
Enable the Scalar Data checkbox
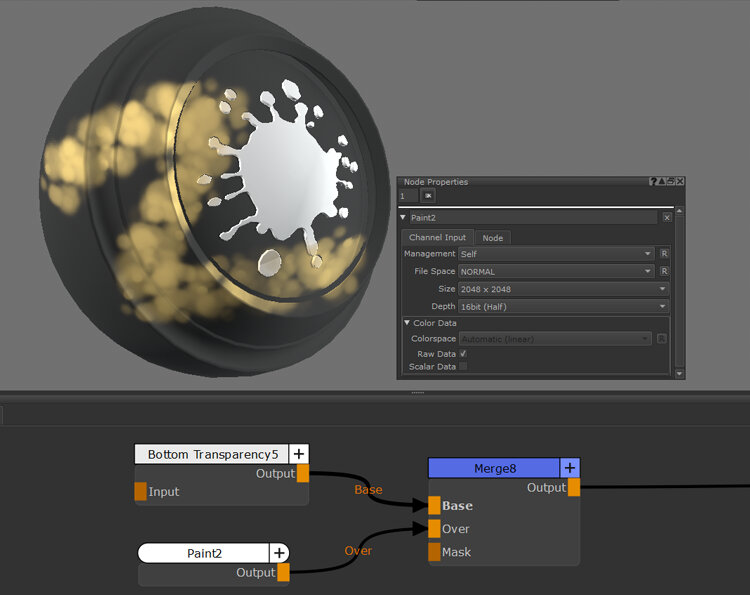(462, 367)
